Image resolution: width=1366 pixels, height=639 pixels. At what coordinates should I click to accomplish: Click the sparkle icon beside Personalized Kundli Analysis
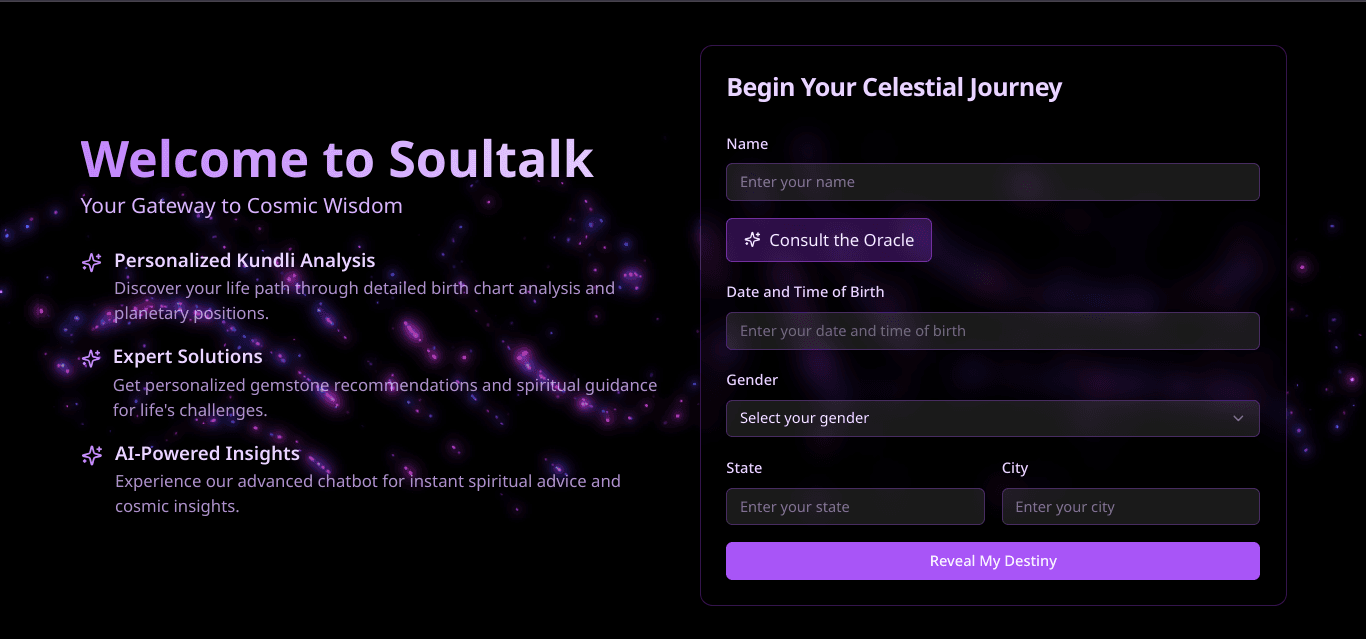pyautogui.click(x=91, y=262)
